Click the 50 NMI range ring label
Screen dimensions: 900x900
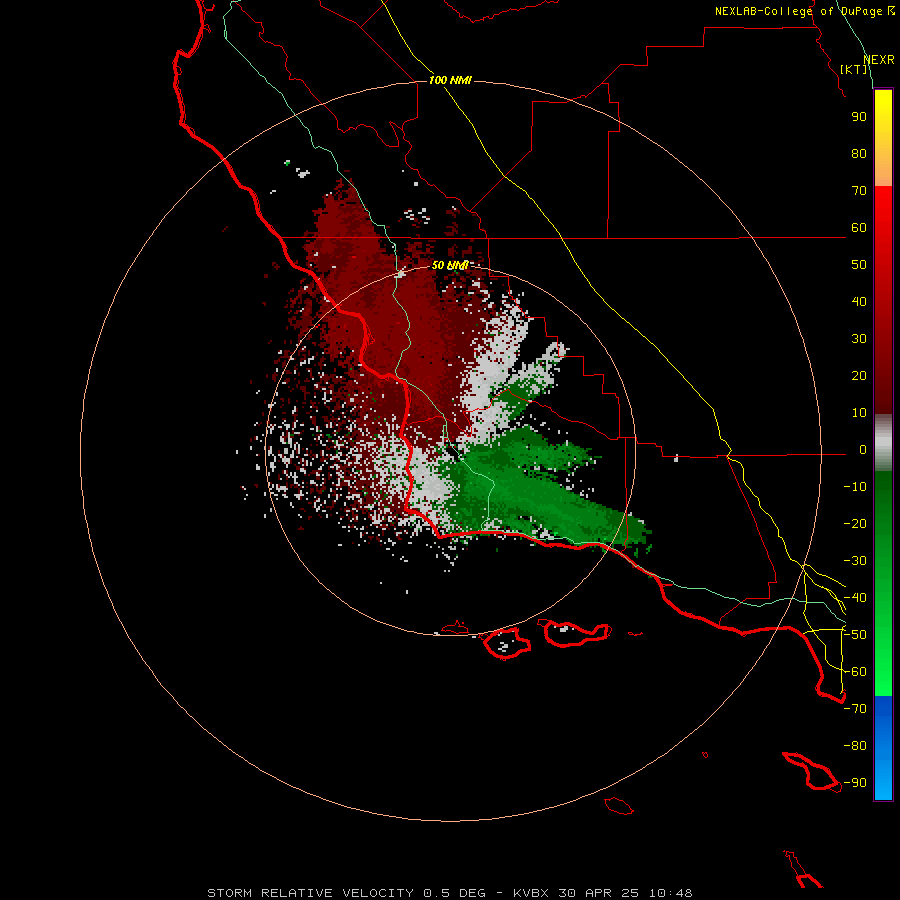[450, 265]
